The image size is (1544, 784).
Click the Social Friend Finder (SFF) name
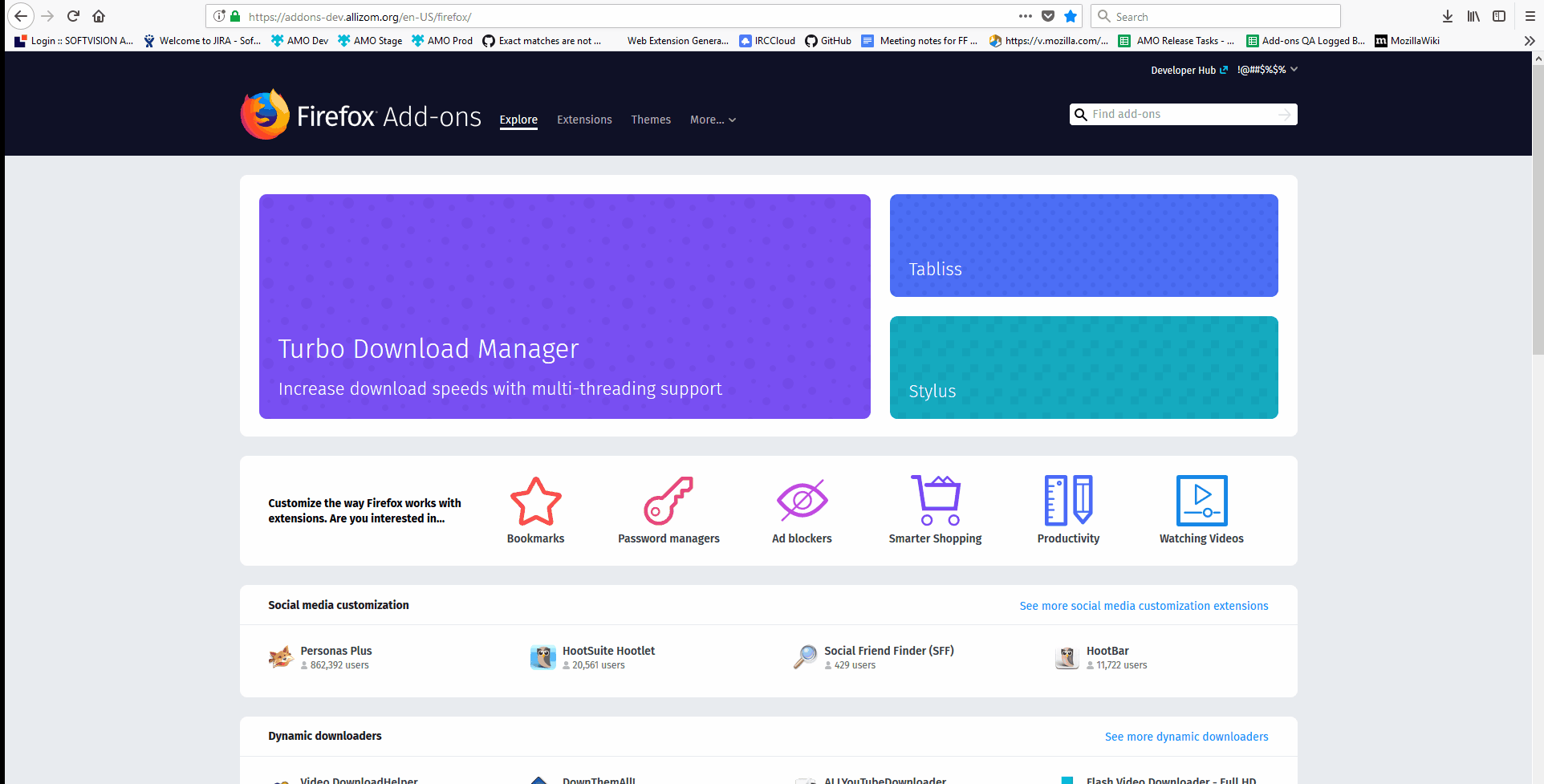(x=889, y=651)
